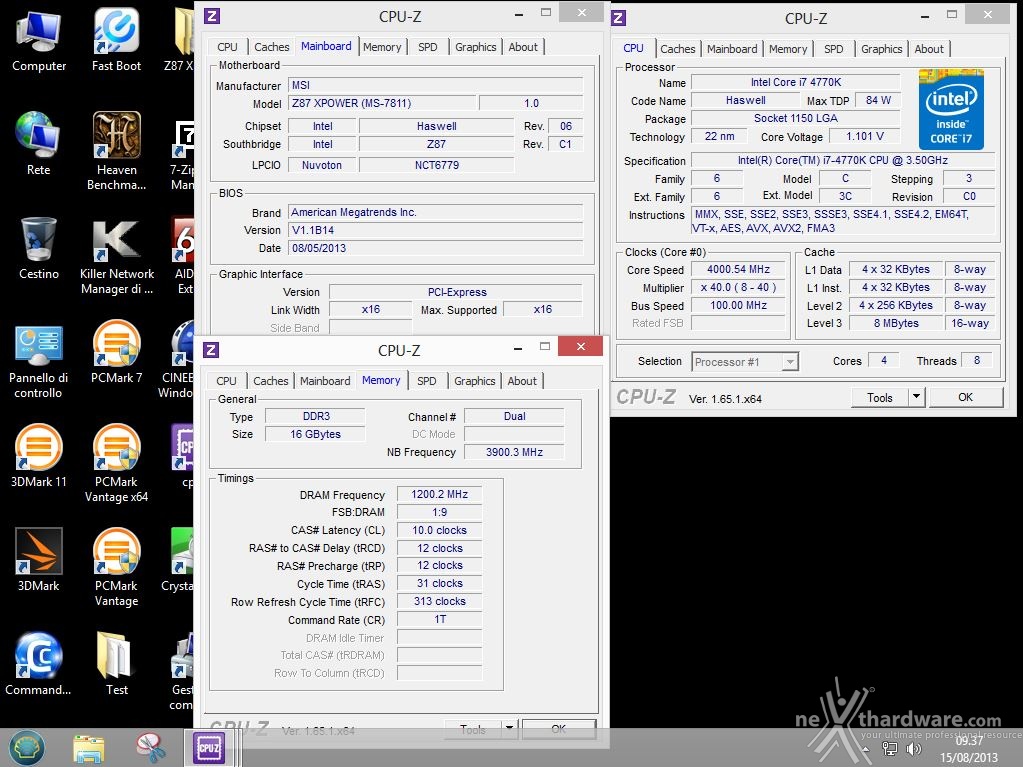Select the CPU-Z taskbar button

pyautogui.click(x=209, y=747)
